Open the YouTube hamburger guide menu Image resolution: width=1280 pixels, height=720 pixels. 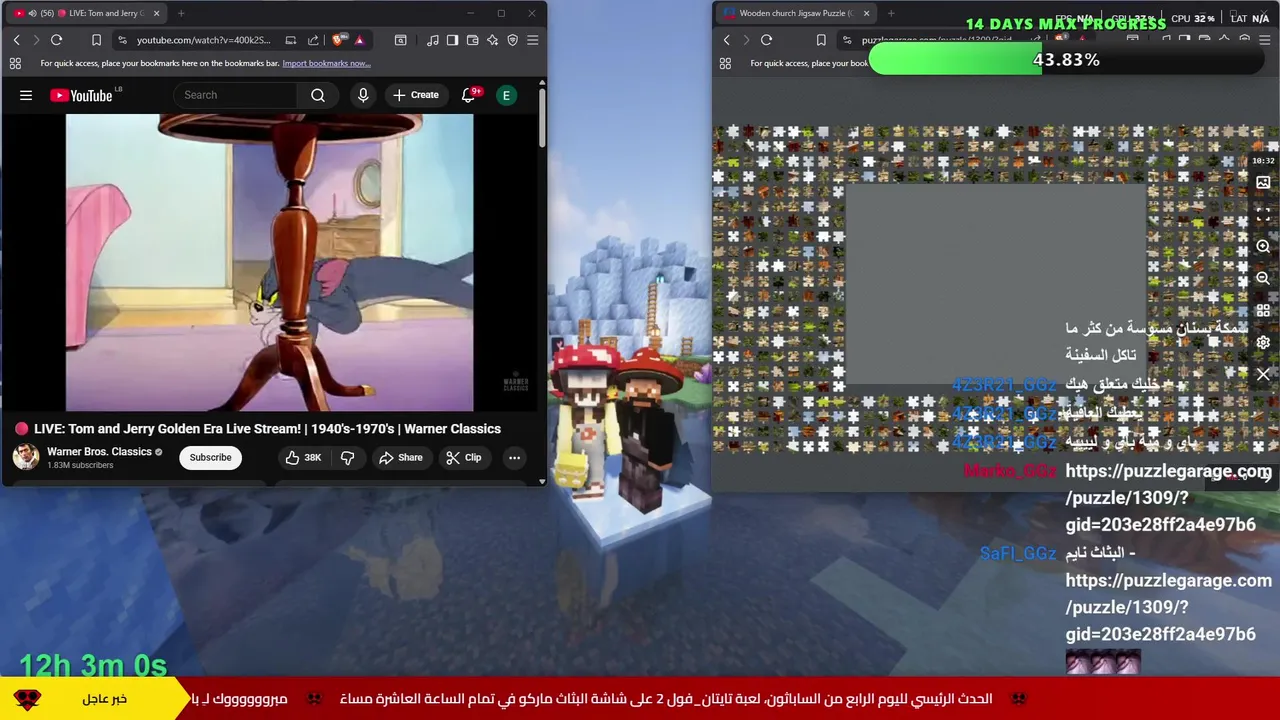pos(26,95)
